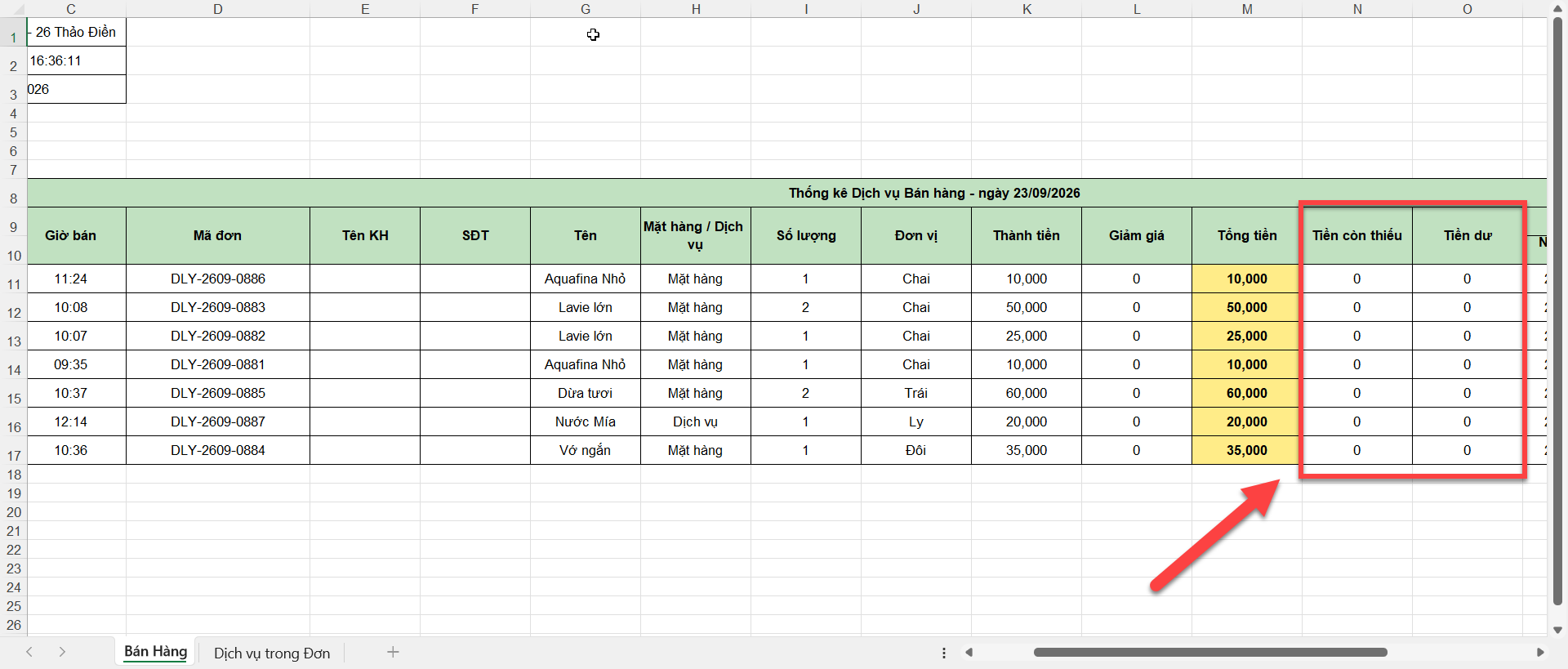Open Dịch vụ trong Đơn sheet tab
This screenshot has width=1568, height=669.
click(x=272, y=653)
